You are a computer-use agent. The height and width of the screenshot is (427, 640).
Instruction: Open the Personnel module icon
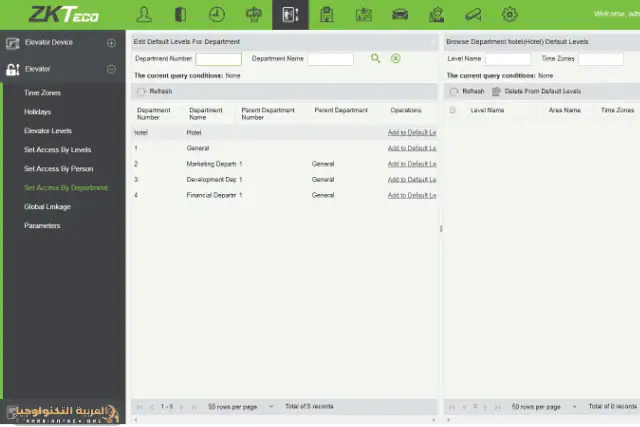coord(144,15)
